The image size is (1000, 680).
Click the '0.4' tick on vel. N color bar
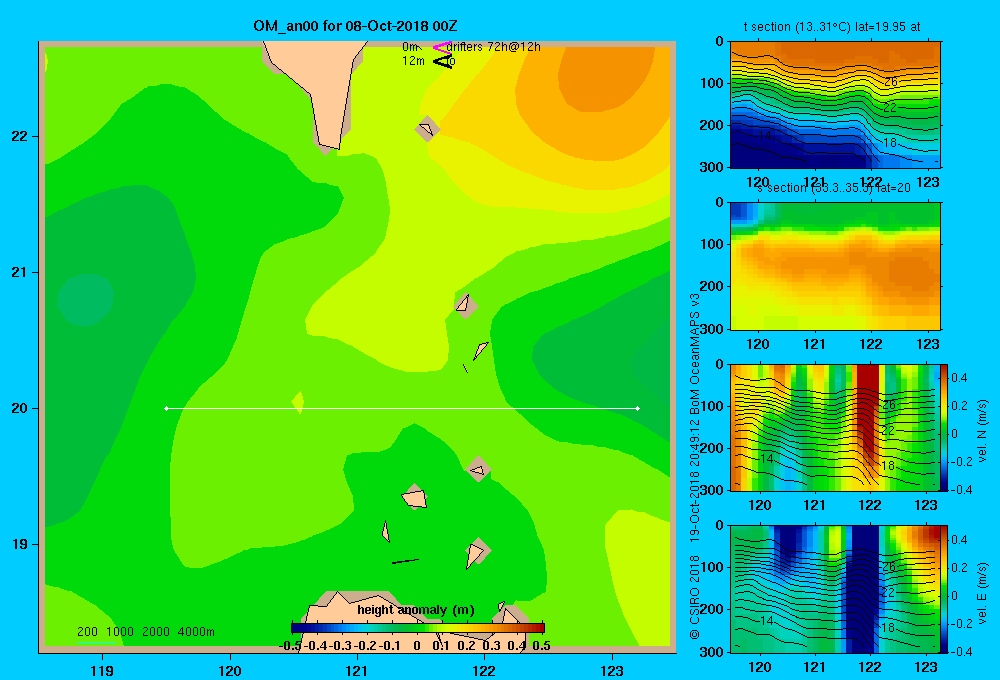pos(959,378)
